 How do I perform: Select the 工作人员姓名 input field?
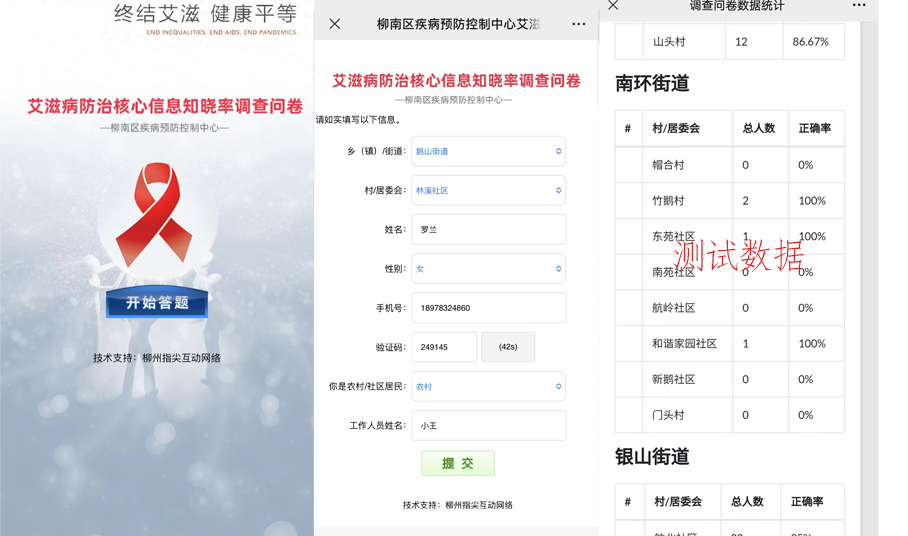click(488, 426)
